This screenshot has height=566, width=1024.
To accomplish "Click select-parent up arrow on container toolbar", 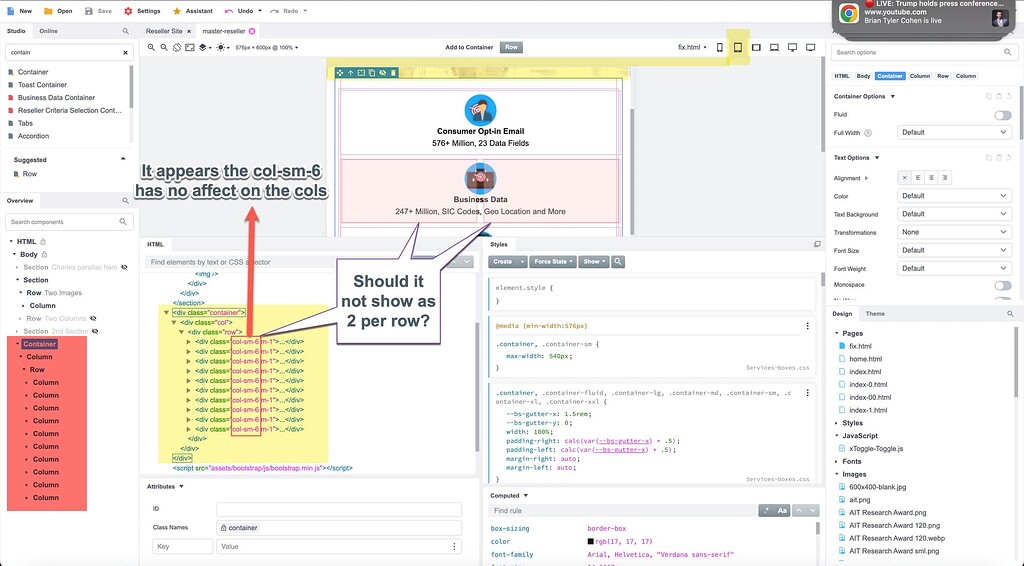I will [x=350, y=73].
